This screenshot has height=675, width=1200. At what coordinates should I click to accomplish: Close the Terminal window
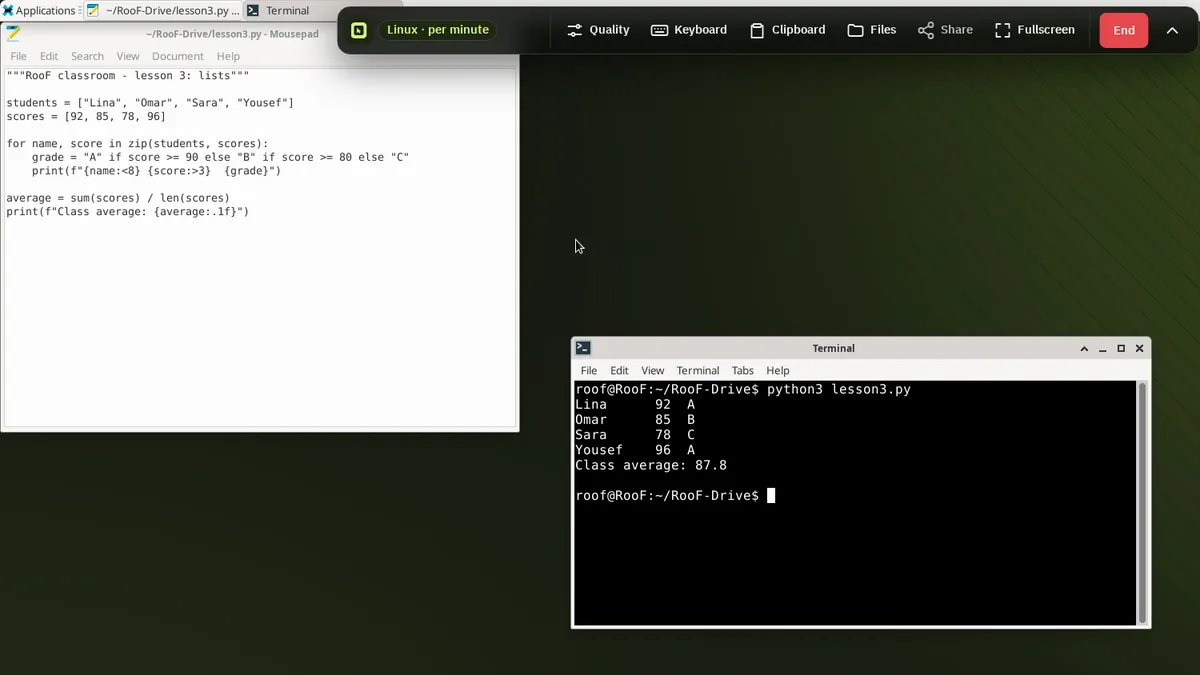(x=1140, y=348)
